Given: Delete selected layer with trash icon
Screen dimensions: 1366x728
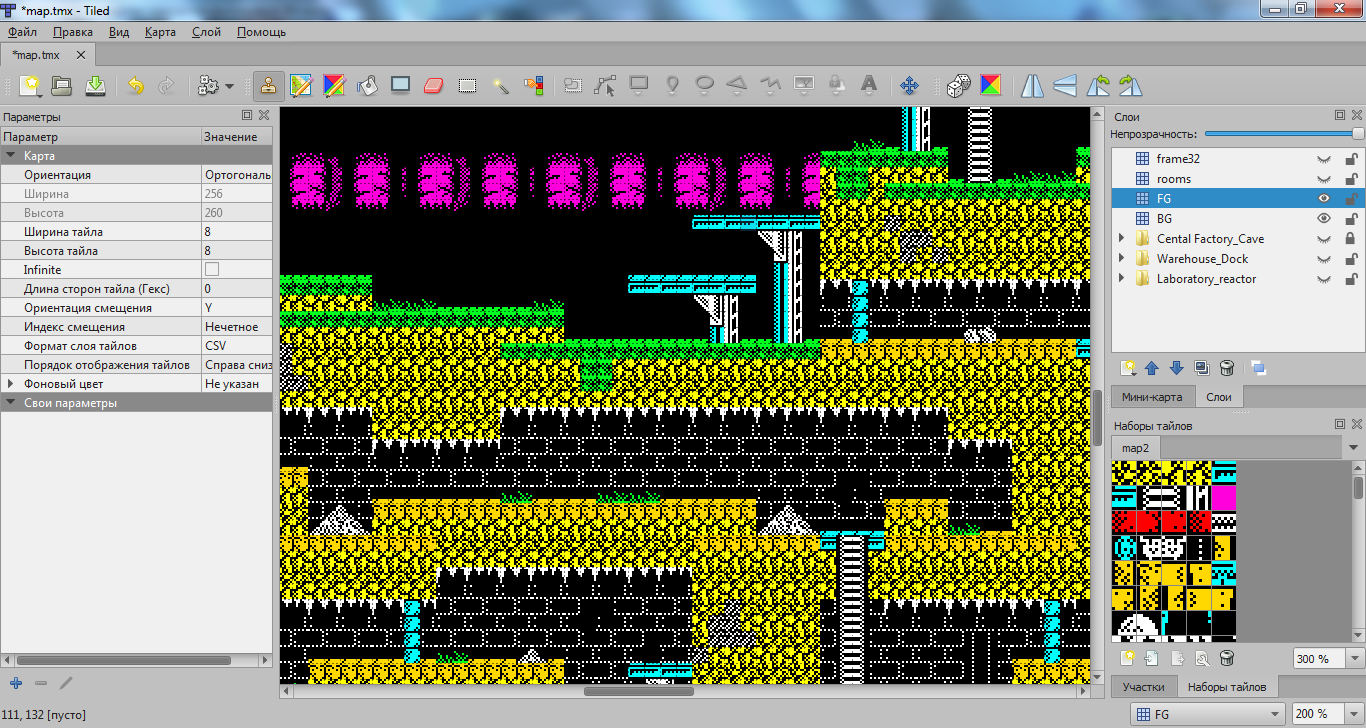Looking at the screenshot, I should 1228,368.
